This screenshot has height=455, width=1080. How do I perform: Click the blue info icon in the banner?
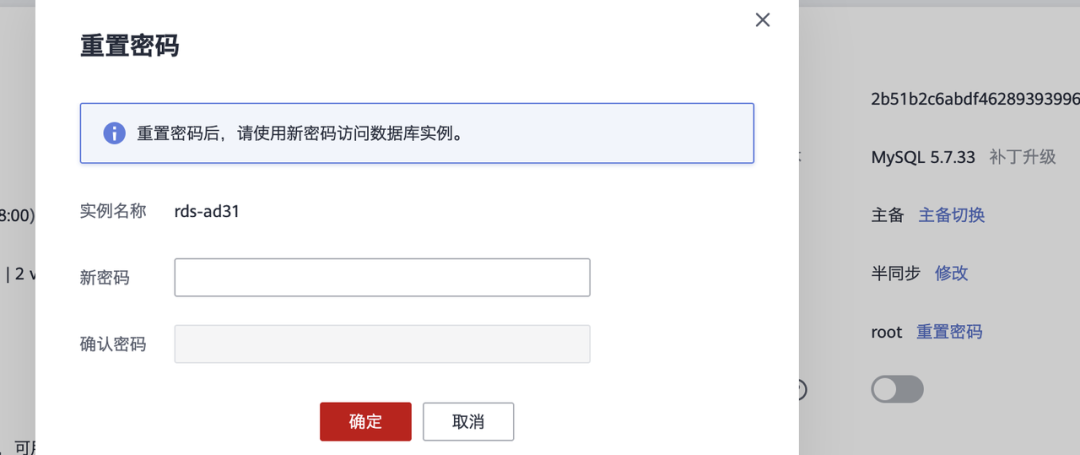tap(114, 133)
